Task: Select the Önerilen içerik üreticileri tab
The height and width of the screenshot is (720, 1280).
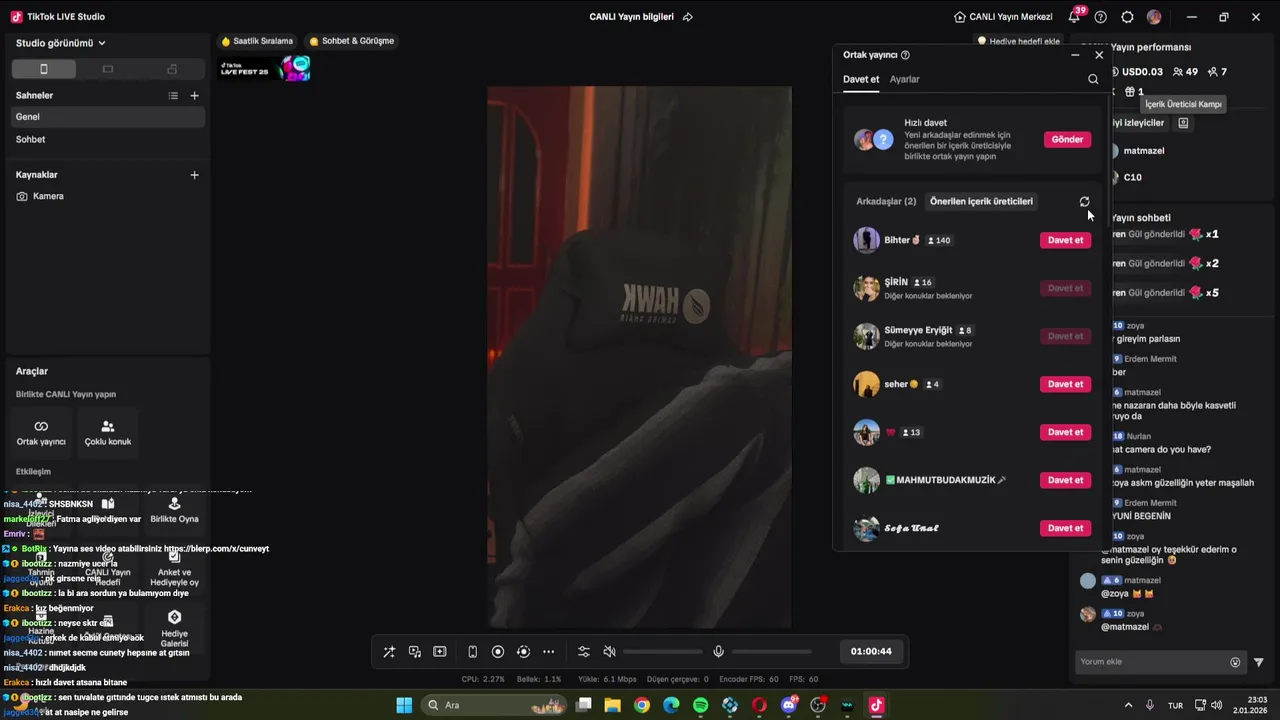Action: click(x=981, y=201)
